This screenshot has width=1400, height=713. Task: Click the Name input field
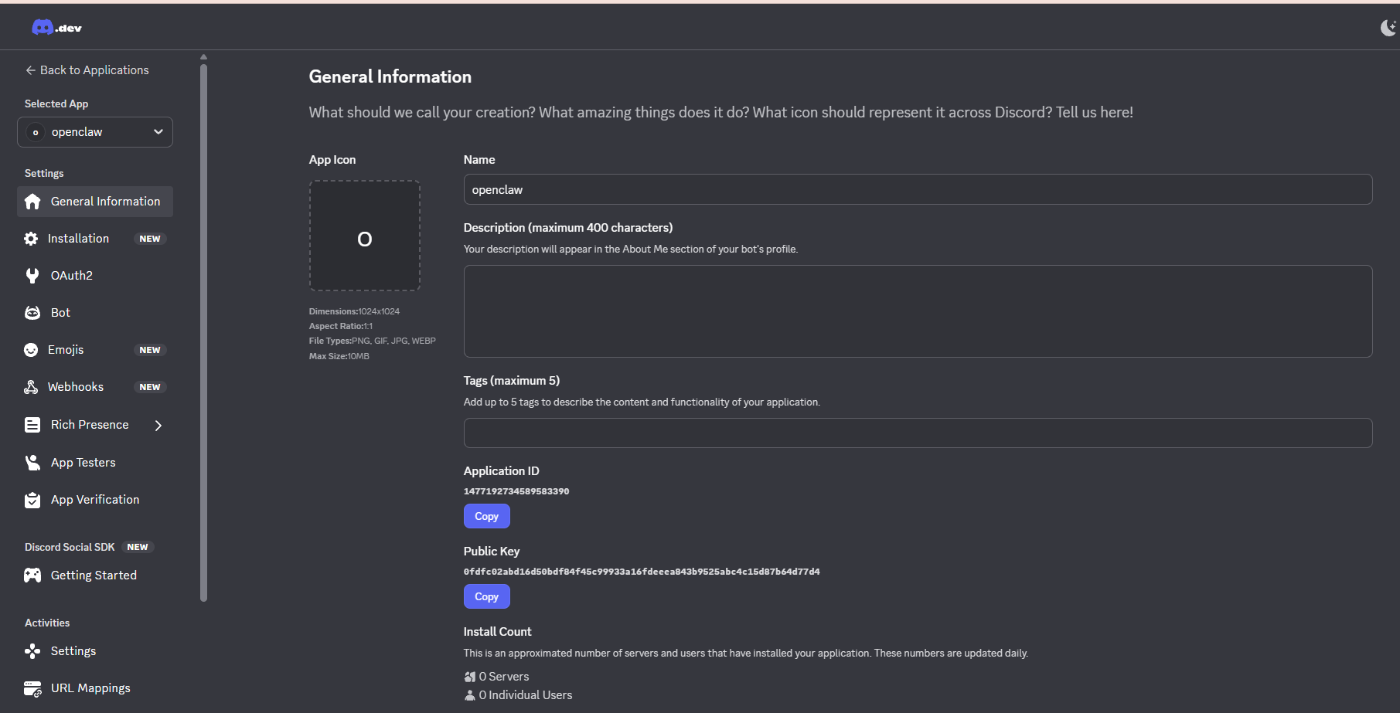[917, 190]
